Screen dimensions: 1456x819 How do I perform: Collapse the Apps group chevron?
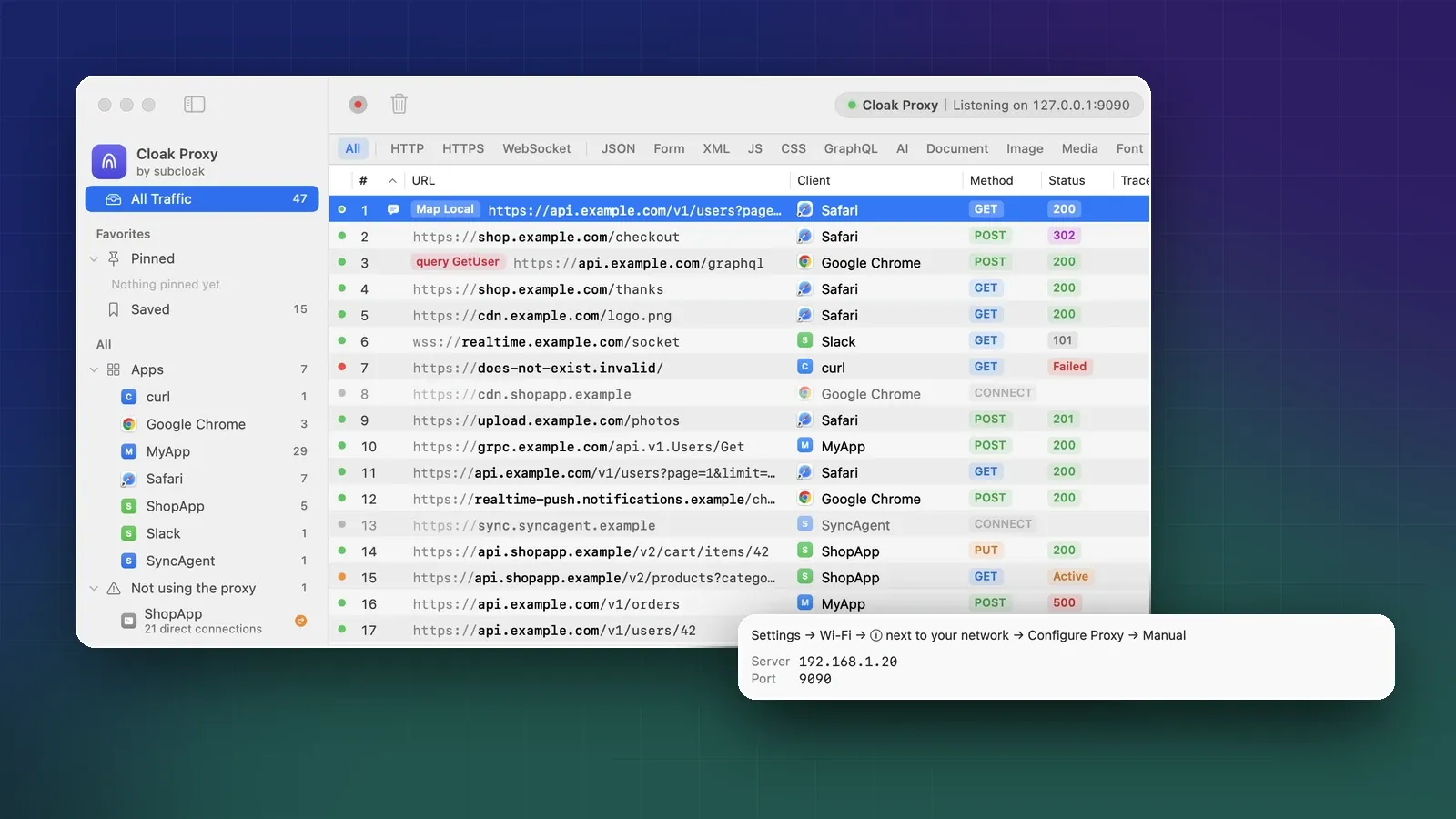point(94,369)
